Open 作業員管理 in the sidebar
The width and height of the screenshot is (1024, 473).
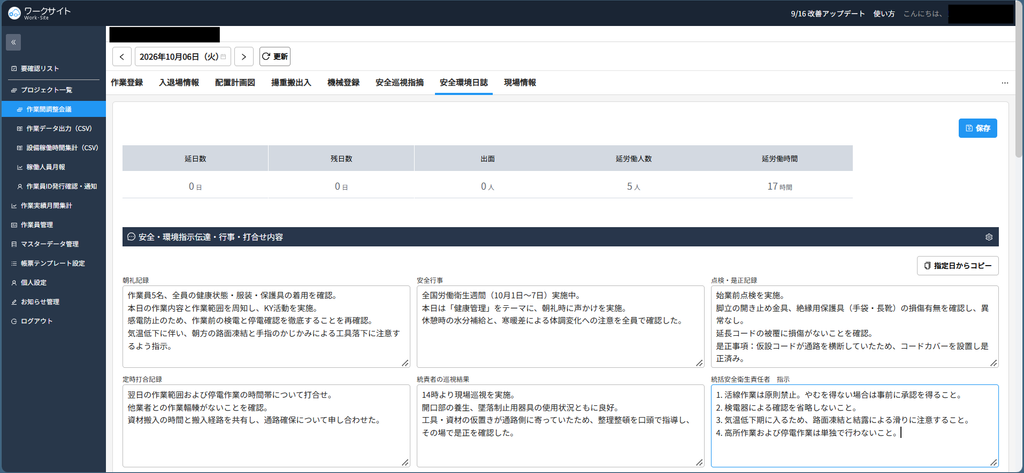pyautogui.click(x=53, y=225)
